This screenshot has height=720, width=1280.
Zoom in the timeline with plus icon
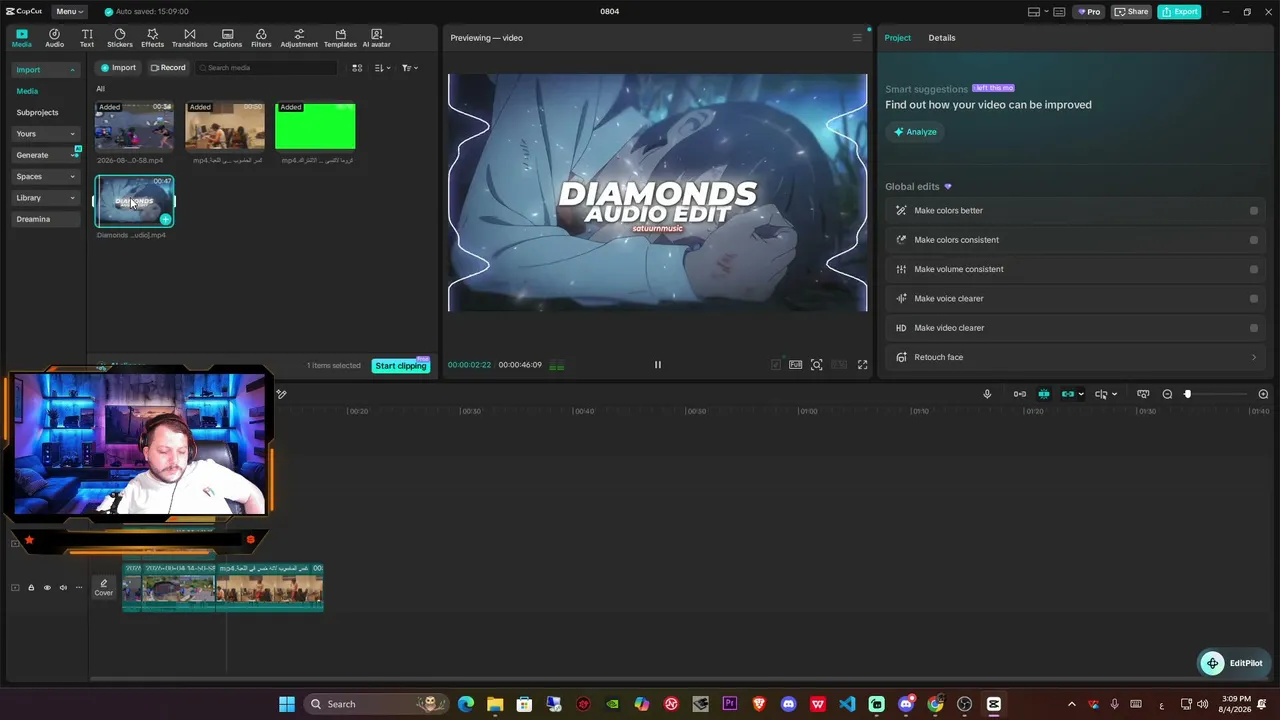pos(1263,394)
